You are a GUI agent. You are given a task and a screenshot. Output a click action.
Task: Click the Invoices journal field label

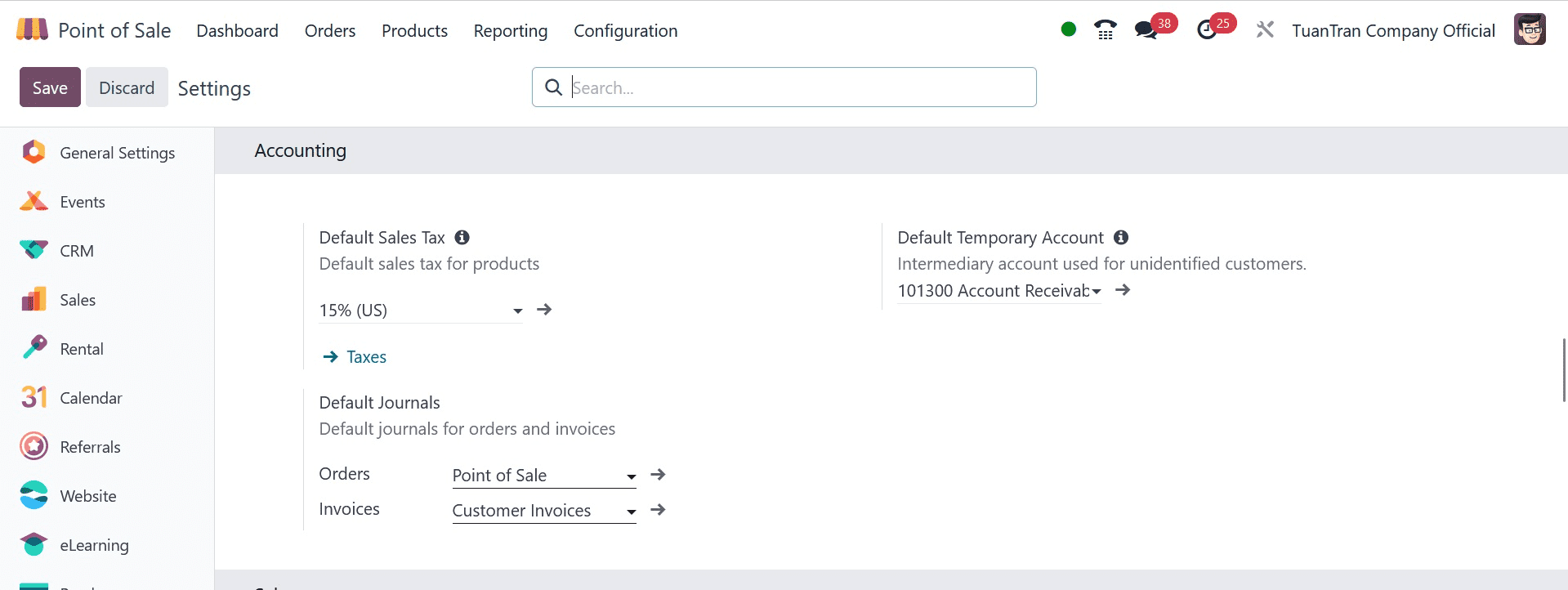tap(349, 509)
